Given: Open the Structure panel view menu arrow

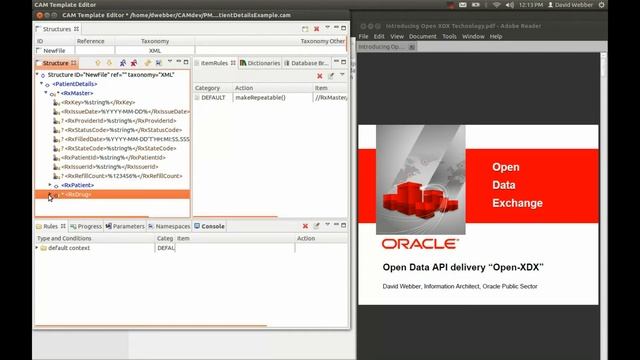Looking at the screenshot, I should [x=170, y=62].
